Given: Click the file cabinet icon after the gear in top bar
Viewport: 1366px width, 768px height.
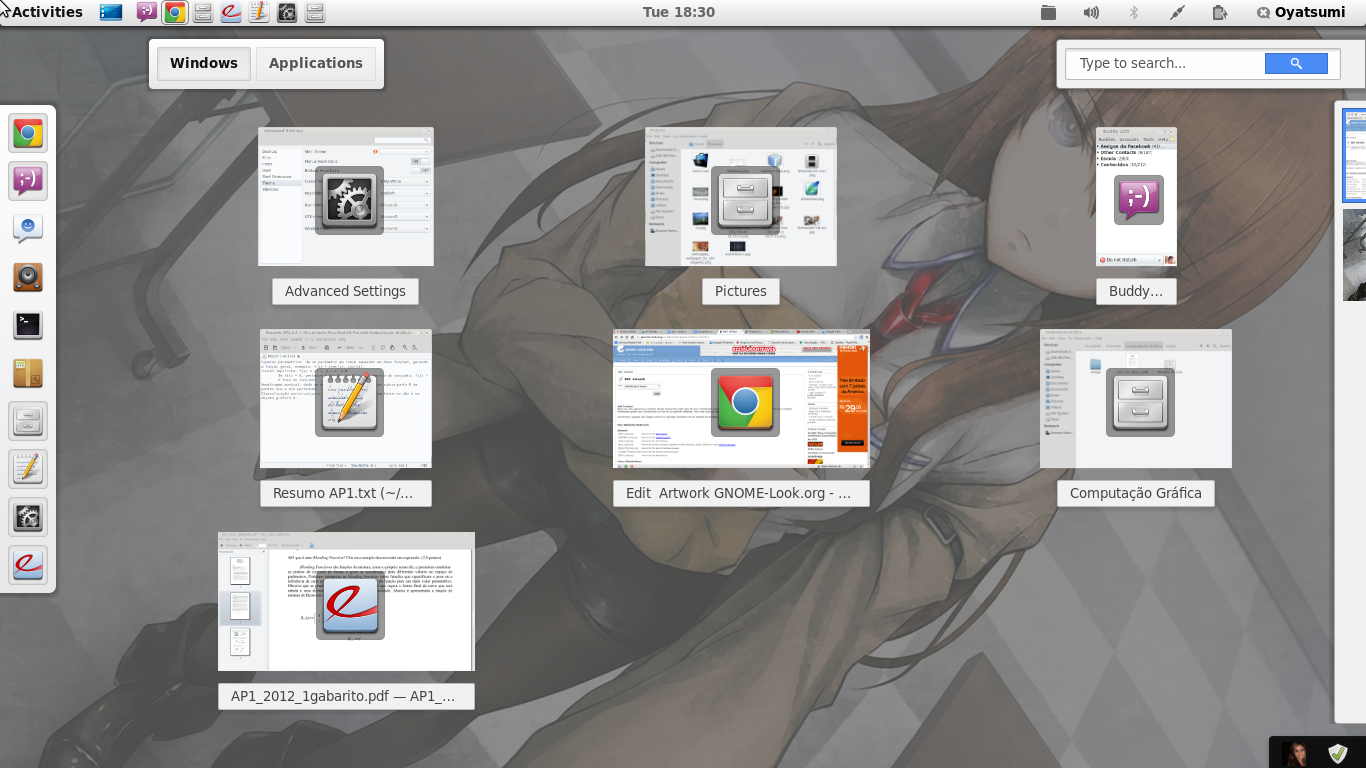Looking at the screenshot, I should coord(315,12).
